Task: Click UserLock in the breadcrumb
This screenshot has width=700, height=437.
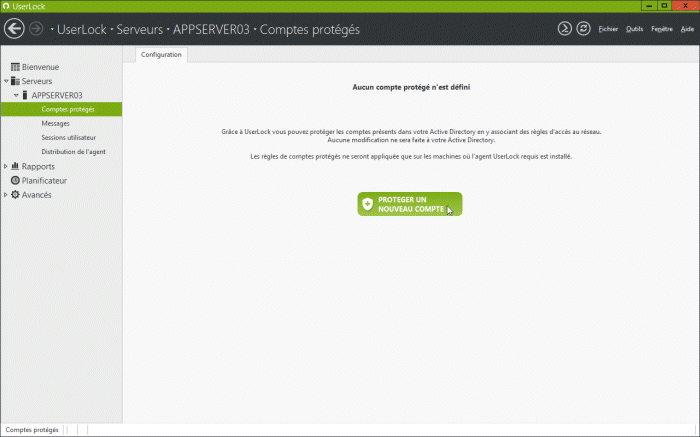Action: pyautogui.click(x=82, y=29)
